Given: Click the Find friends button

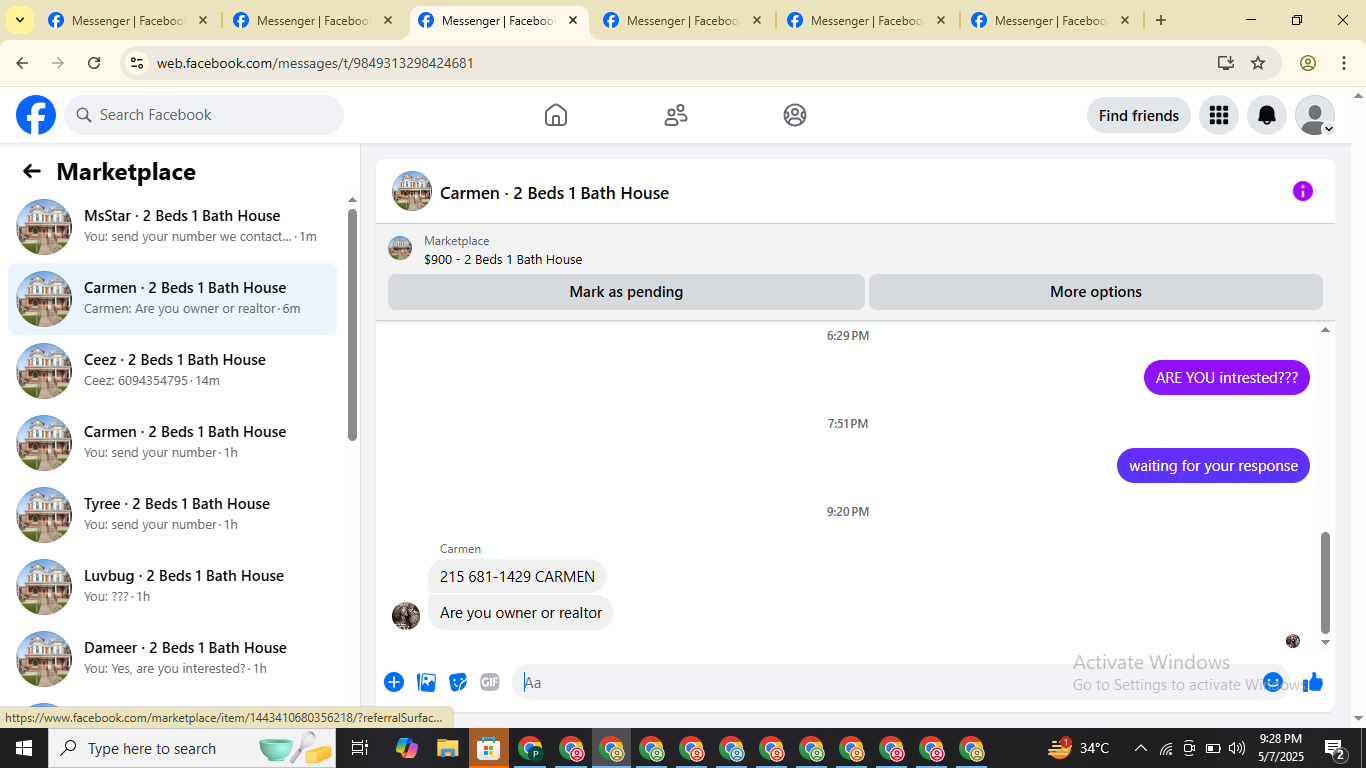Looking at the screenshot, I should (x=1138, y=115).
